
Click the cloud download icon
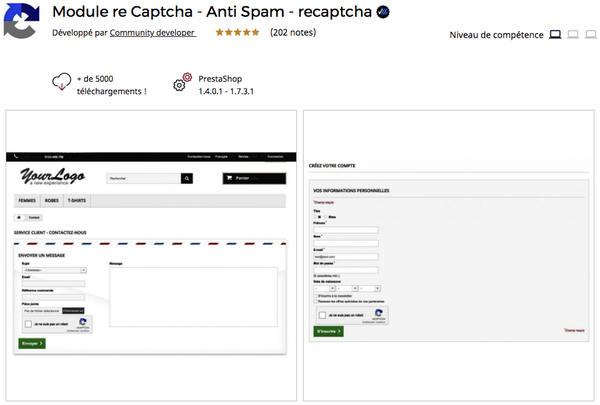click(x=62, y=83)
